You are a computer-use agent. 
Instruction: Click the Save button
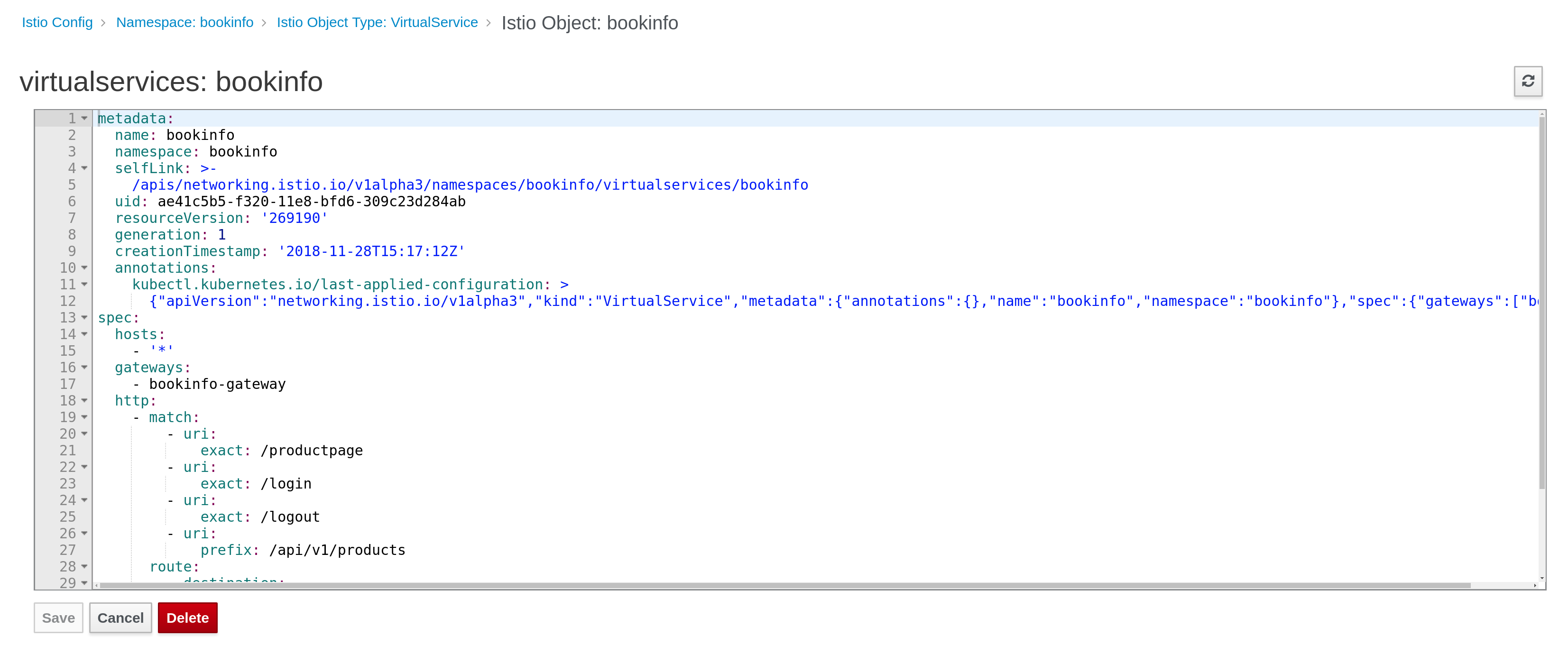coord(58,617)
